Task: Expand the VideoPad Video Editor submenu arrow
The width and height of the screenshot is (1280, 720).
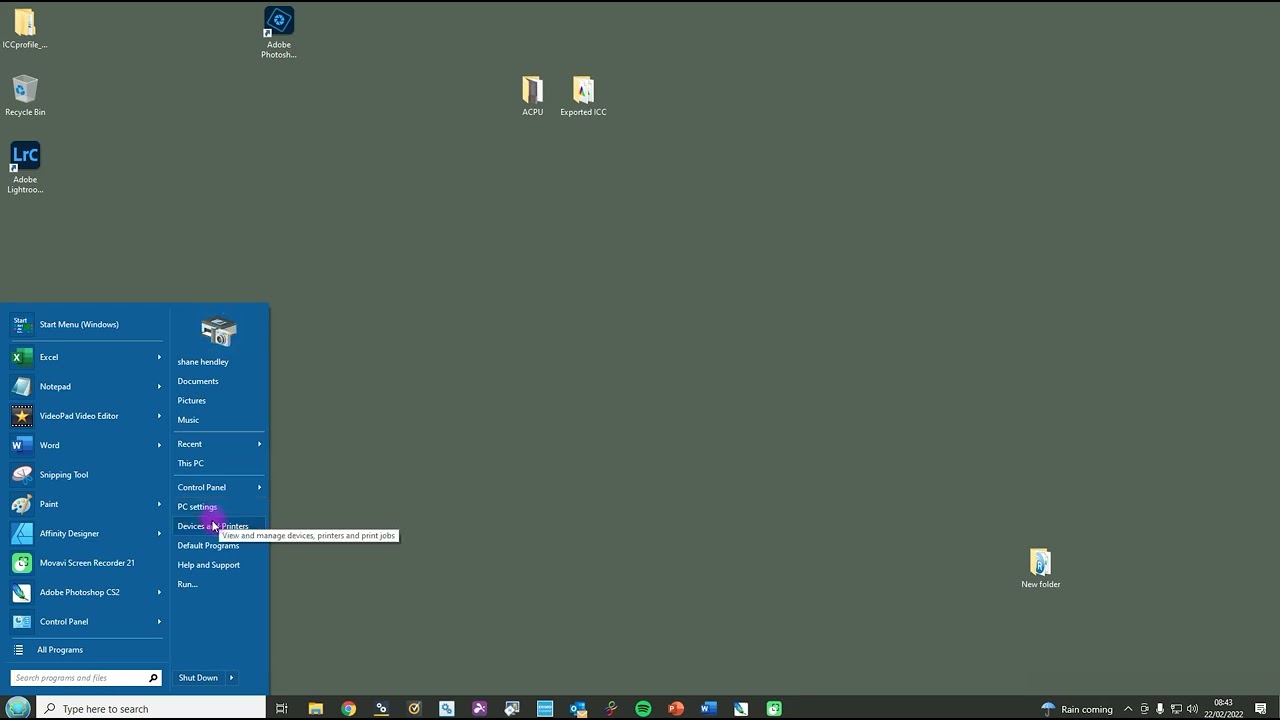Action: [x=159, y=416]
